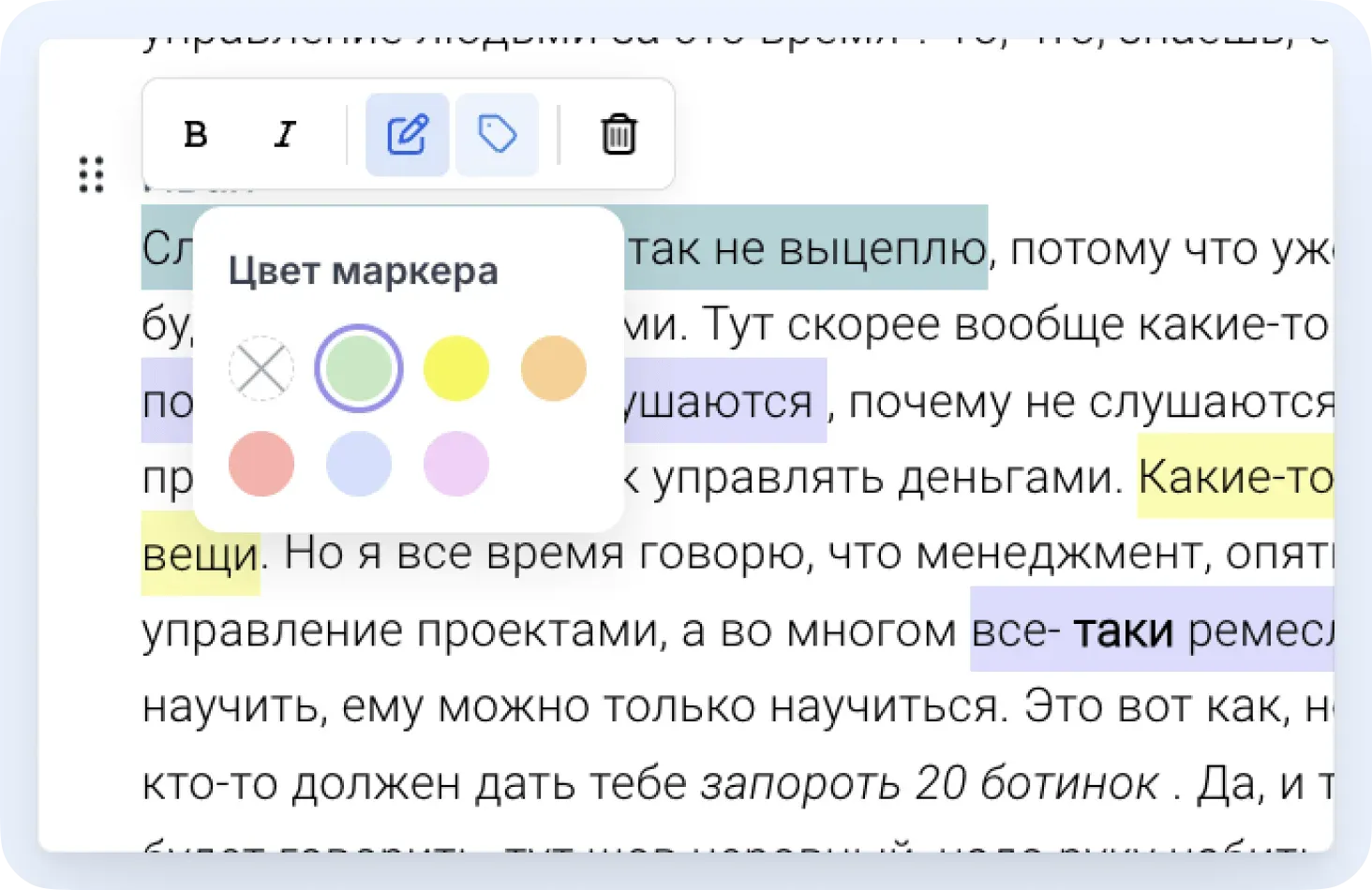Click the words "управление проектами"
The height and width of the screenshot is (890, 1372).
click(x=404, y=631)
